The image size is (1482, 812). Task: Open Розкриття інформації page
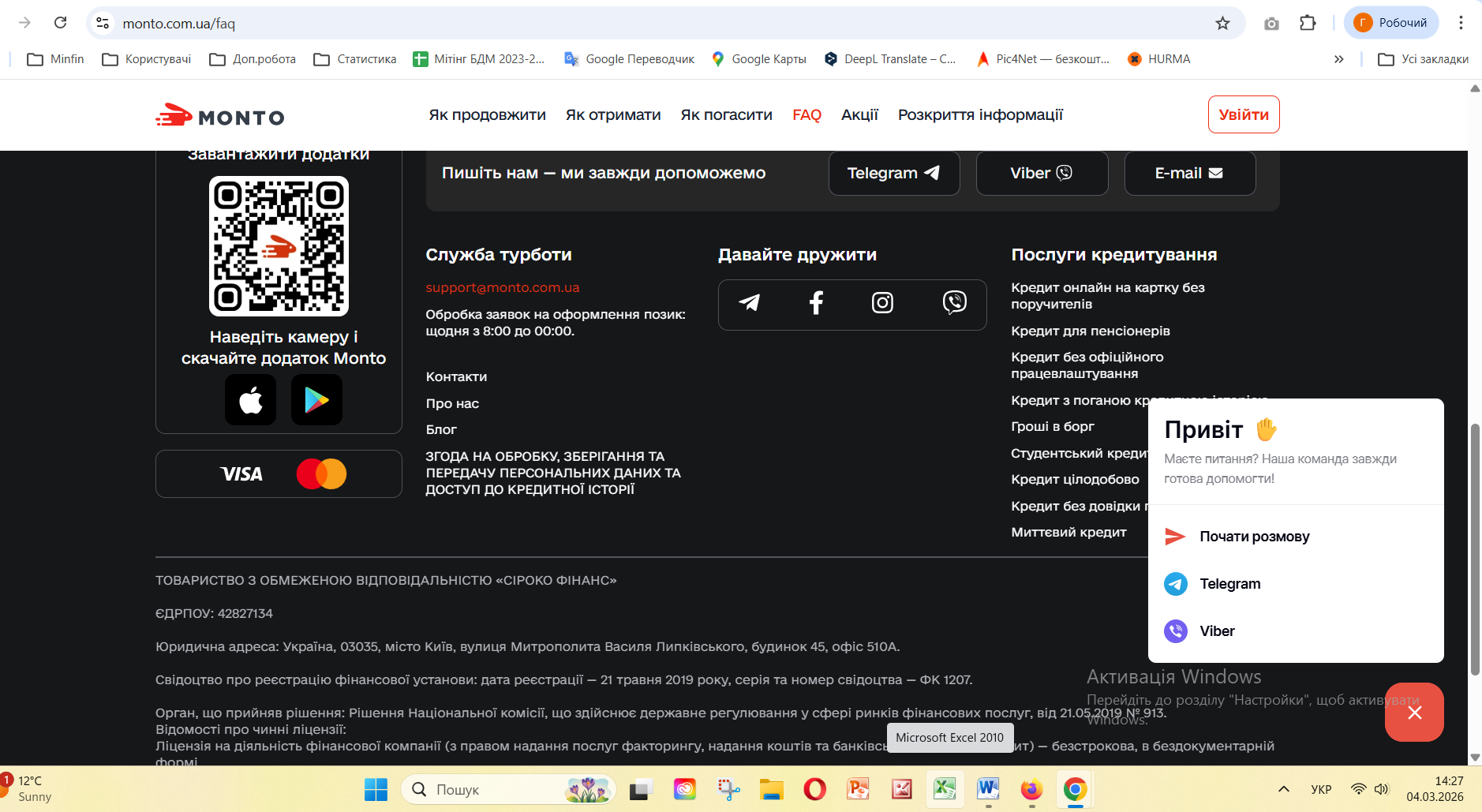coord(980,115)
